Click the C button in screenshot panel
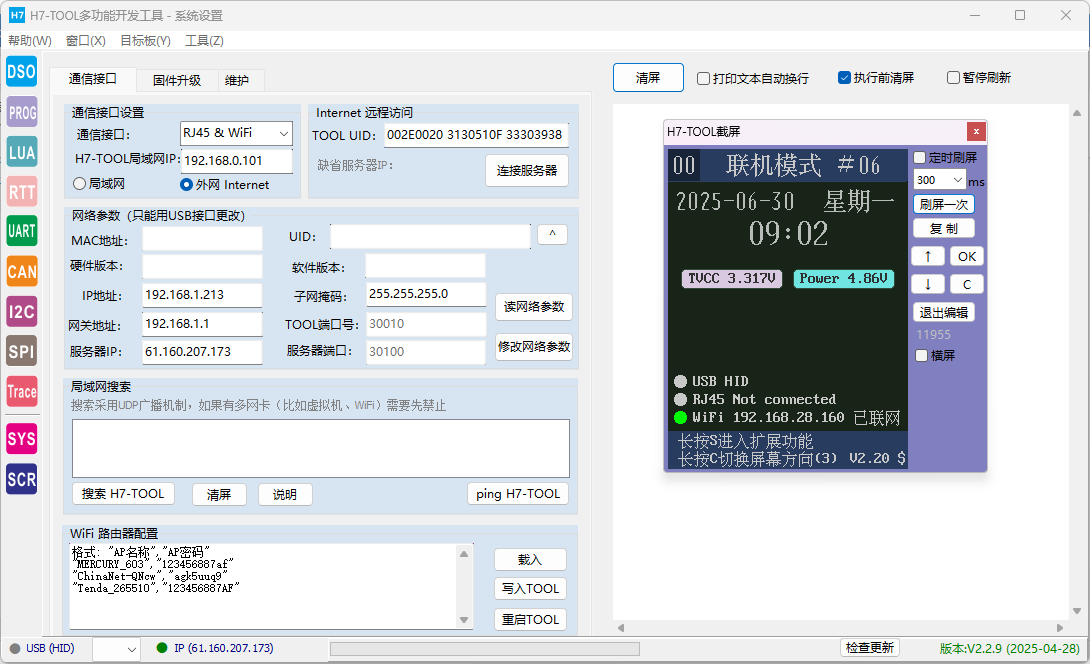Image resolution: width=1090 pixels, height=664 pixels. (967, 284)
